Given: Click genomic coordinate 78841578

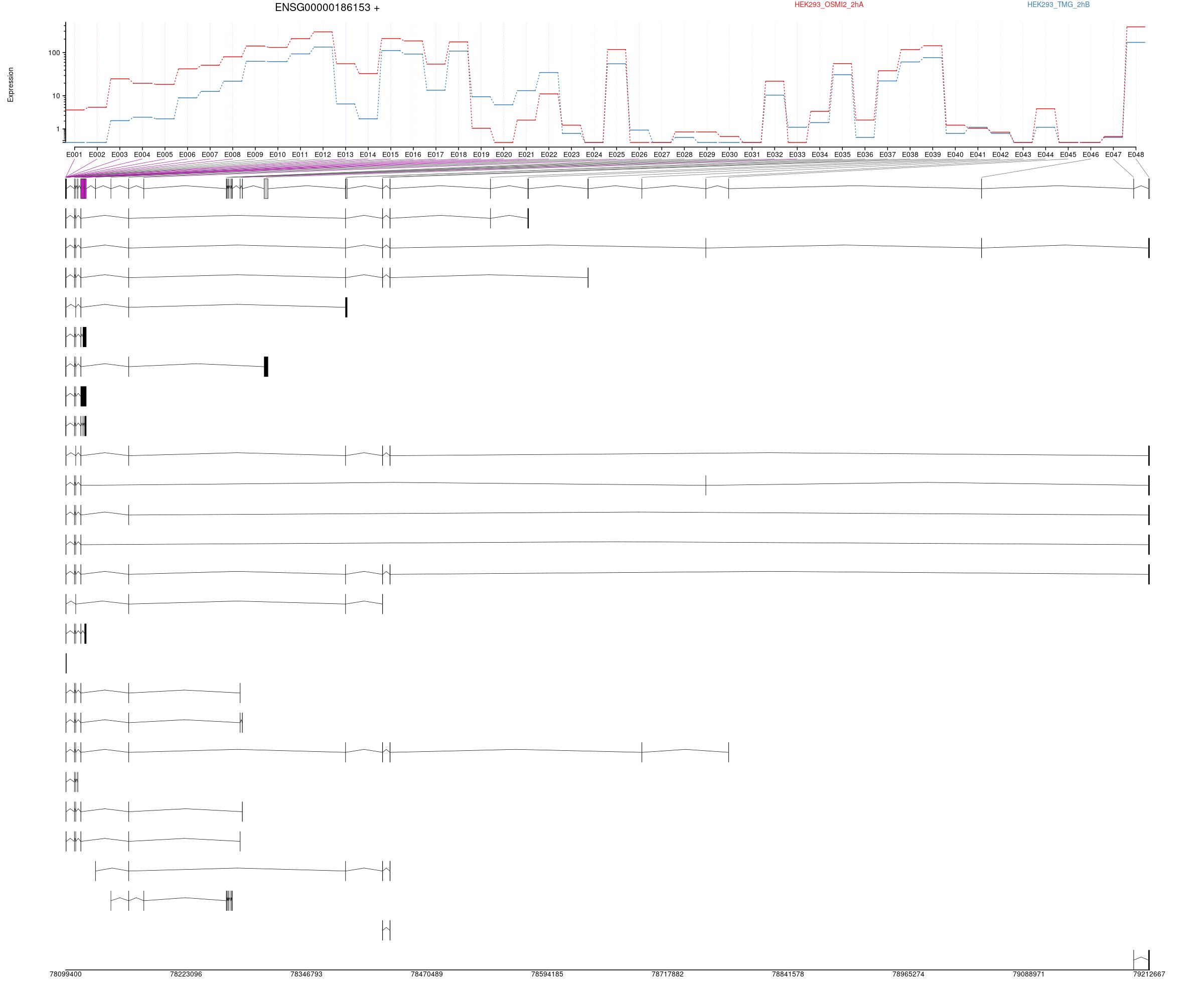Looking at the screenshot, I should click(x=788, y=974).
